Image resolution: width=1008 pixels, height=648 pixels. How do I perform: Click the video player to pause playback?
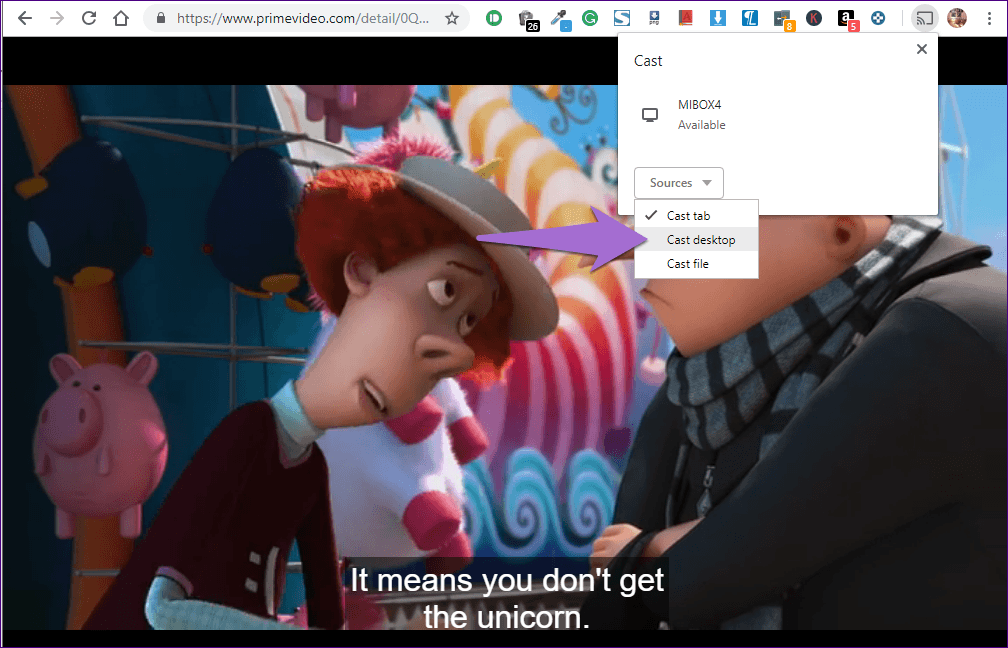click(300, 400)
